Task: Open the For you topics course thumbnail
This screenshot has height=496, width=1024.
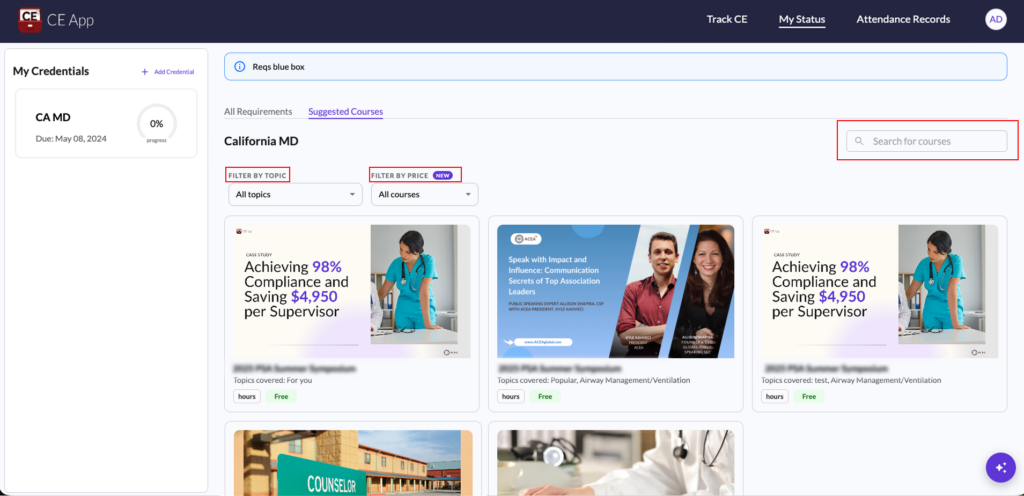Action: click(x=352, y=291)
